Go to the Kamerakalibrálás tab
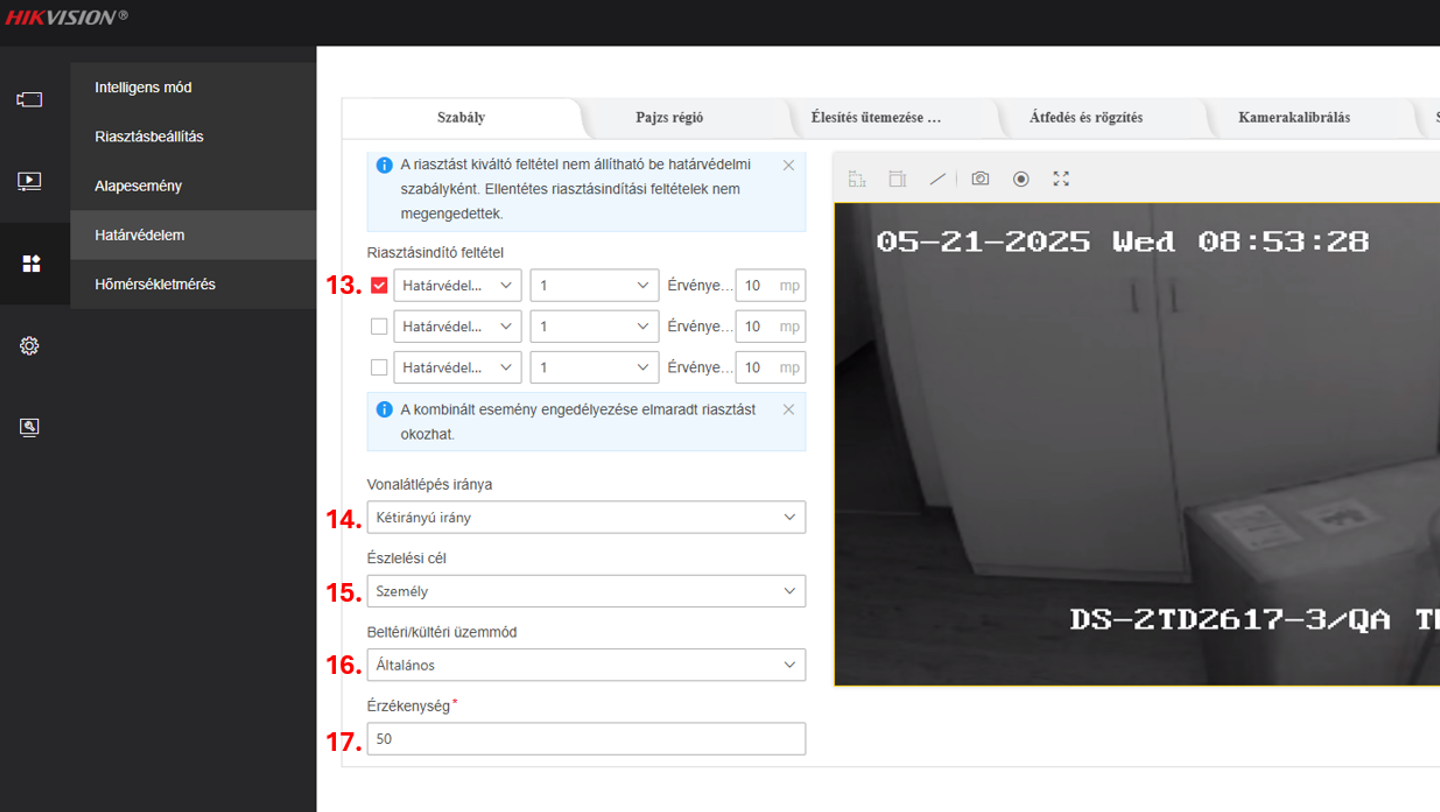The width and height of the screenshot is (1440, 812). pos(1294,117)
